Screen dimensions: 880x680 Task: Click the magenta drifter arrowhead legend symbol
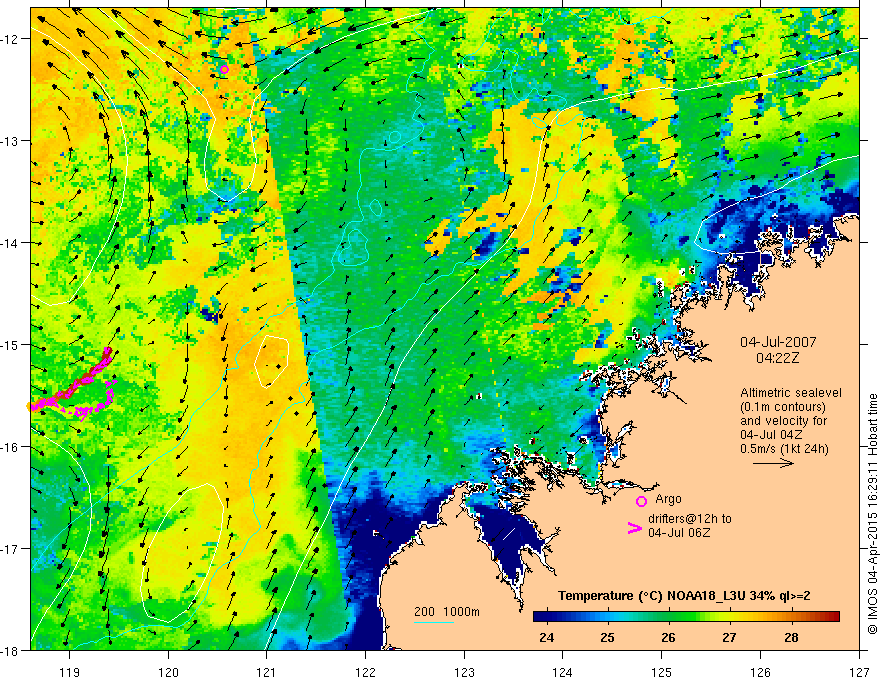point(634,528)
